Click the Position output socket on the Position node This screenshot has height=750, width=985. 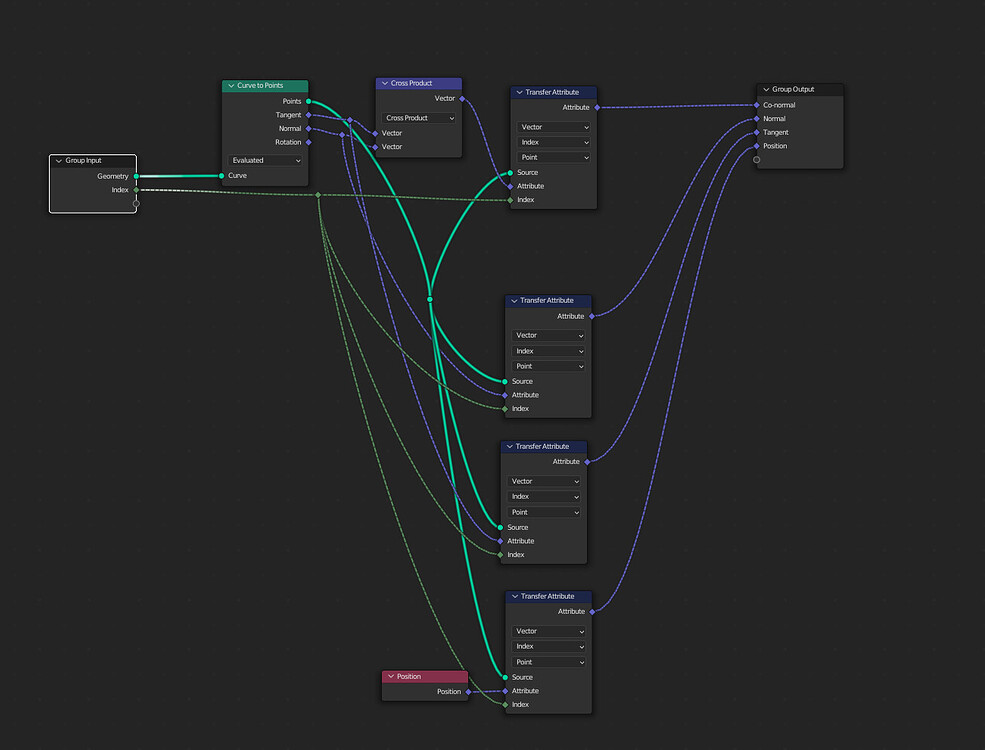[470, 690]
